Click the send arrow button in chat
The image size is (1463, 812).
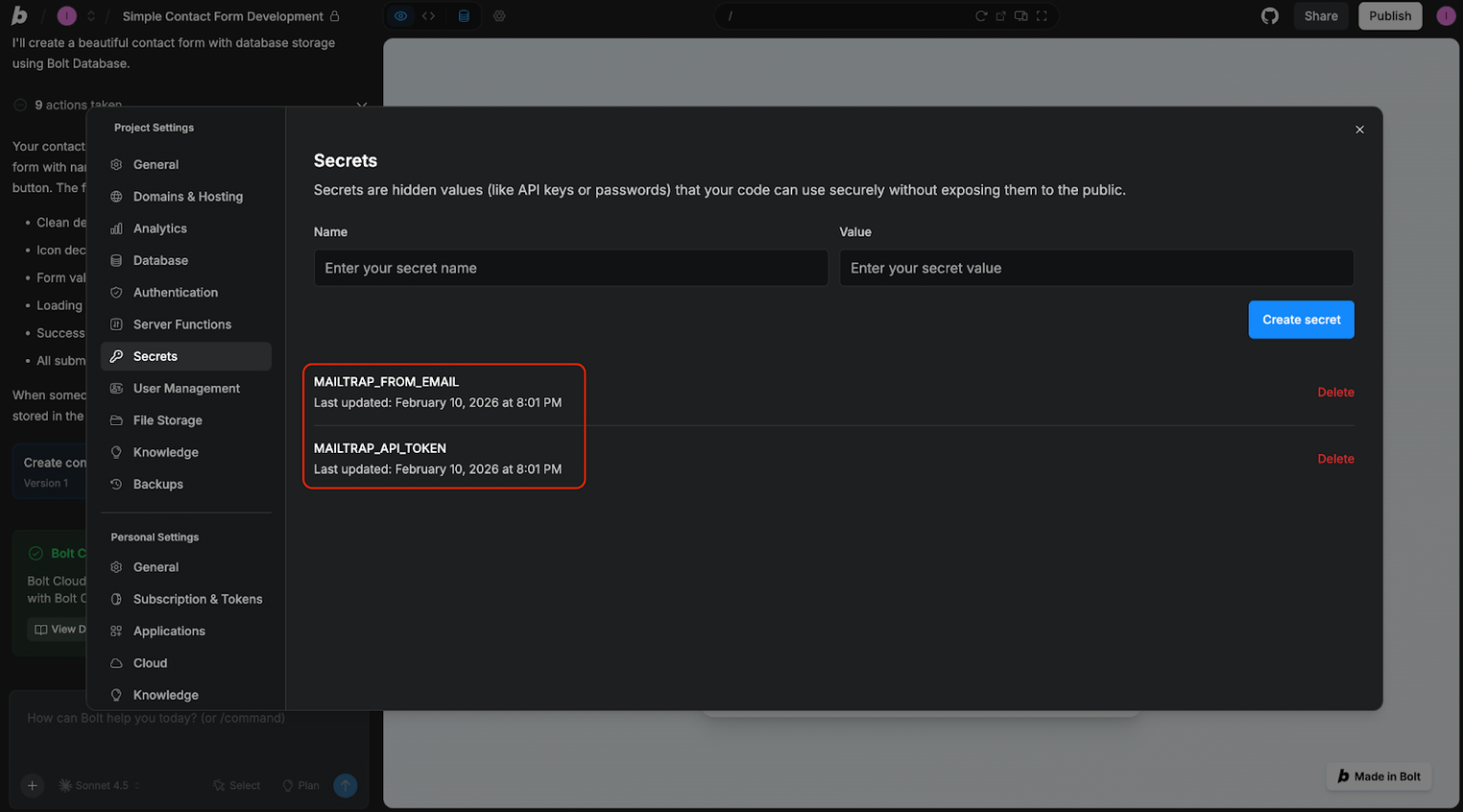345,785
